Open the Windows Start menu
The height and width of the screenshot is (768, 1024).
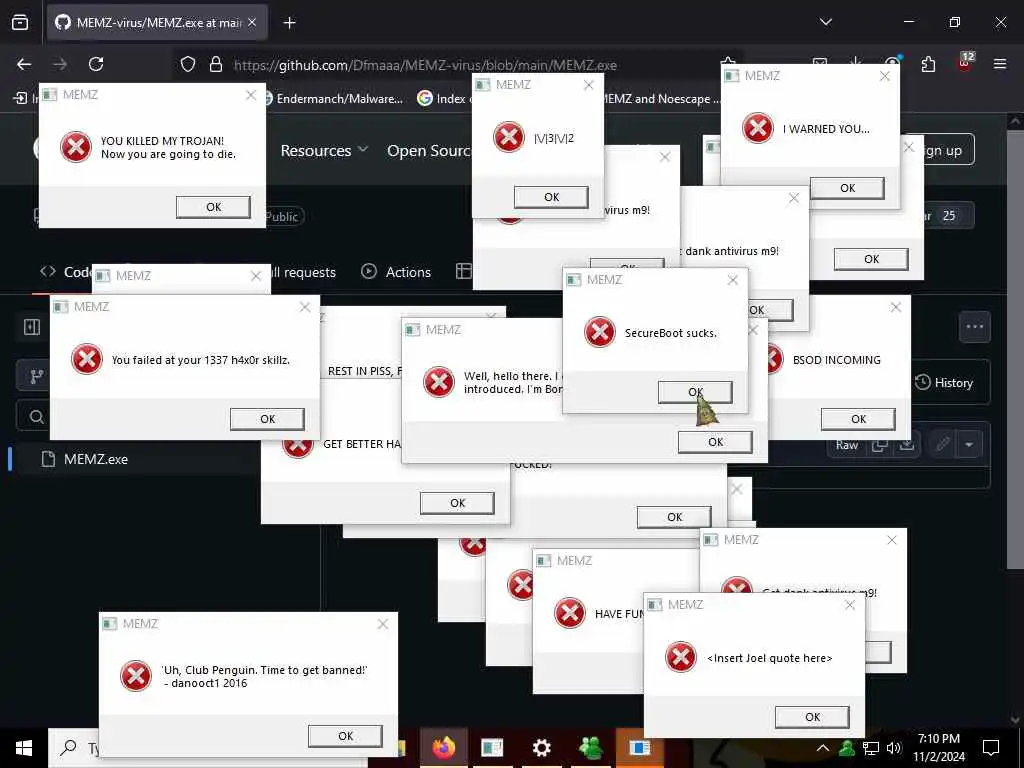pos(24,748)
